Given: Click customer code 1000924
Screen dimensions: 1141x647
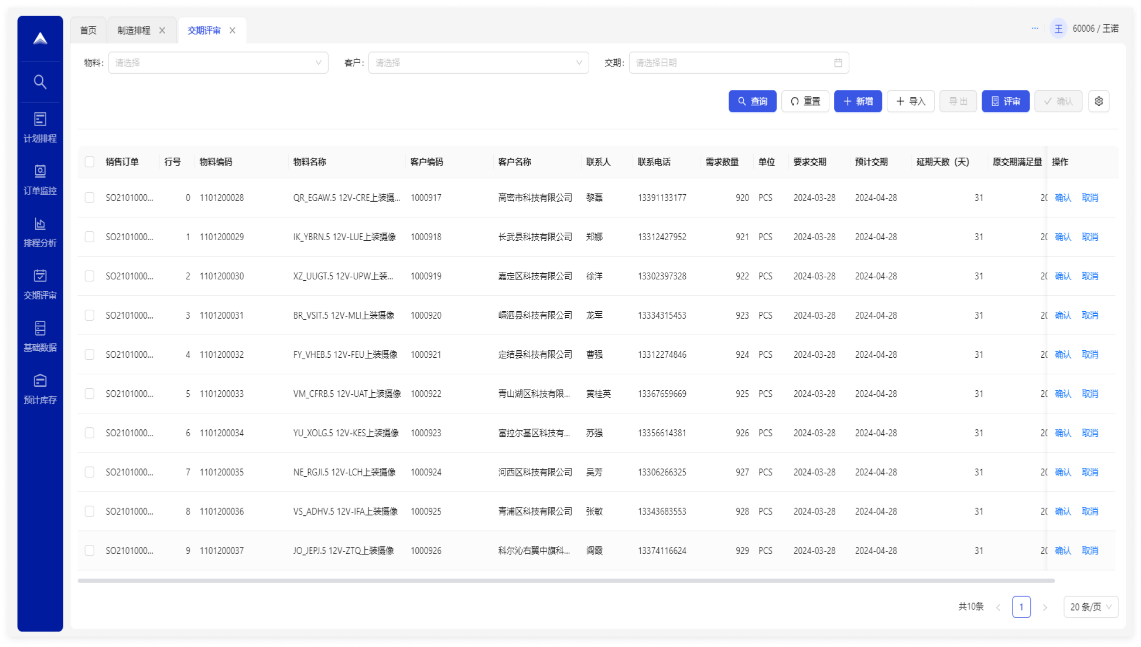Looking at the screenshot, I should [x=426, y=472].
